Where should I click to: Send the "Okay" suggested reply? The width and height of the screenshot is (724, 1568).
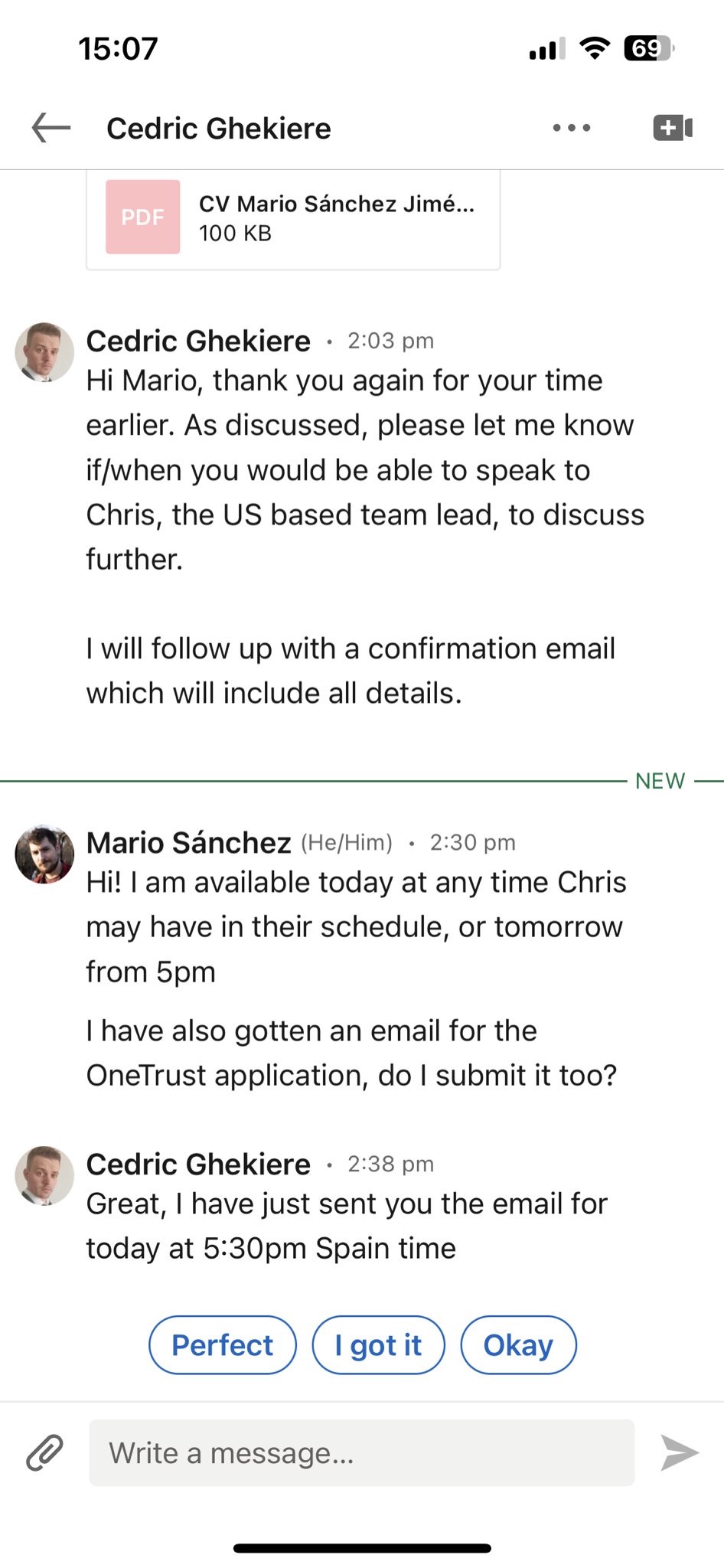[x=518, y=1345]
